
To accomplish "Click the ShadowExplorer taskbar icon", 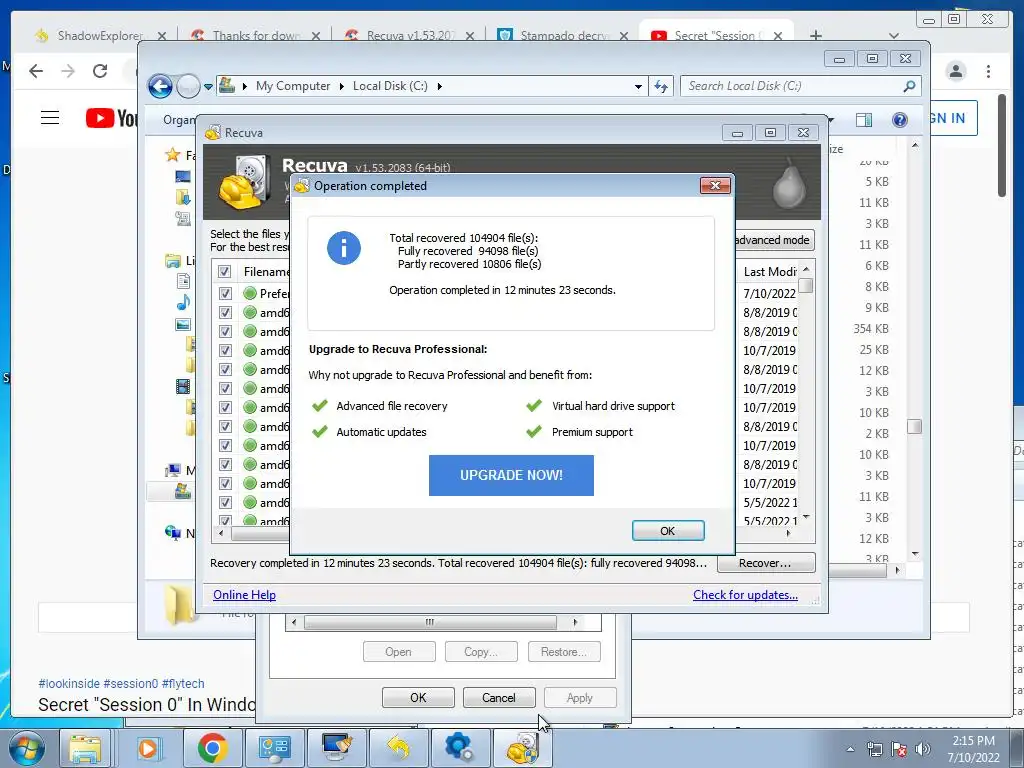I will coord(398,748).
